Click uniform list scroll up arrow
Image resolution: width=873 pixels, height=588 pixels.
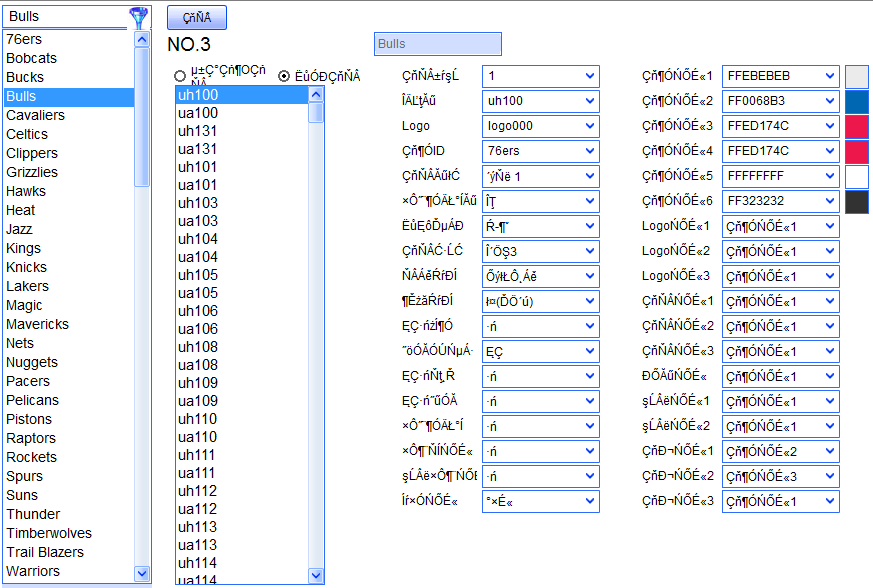coord(316,95)
